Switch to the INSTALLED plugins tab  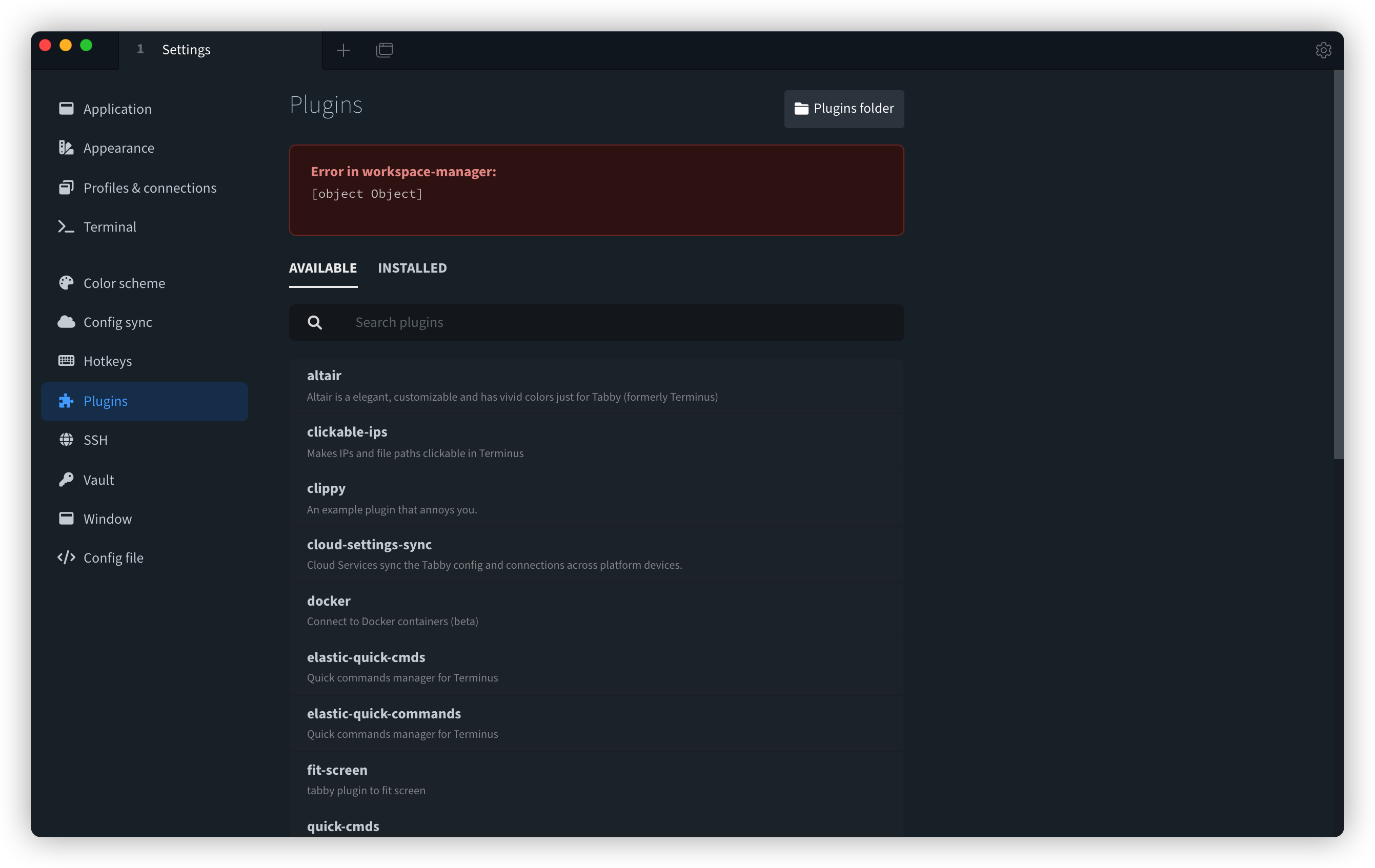coord(412,267)
